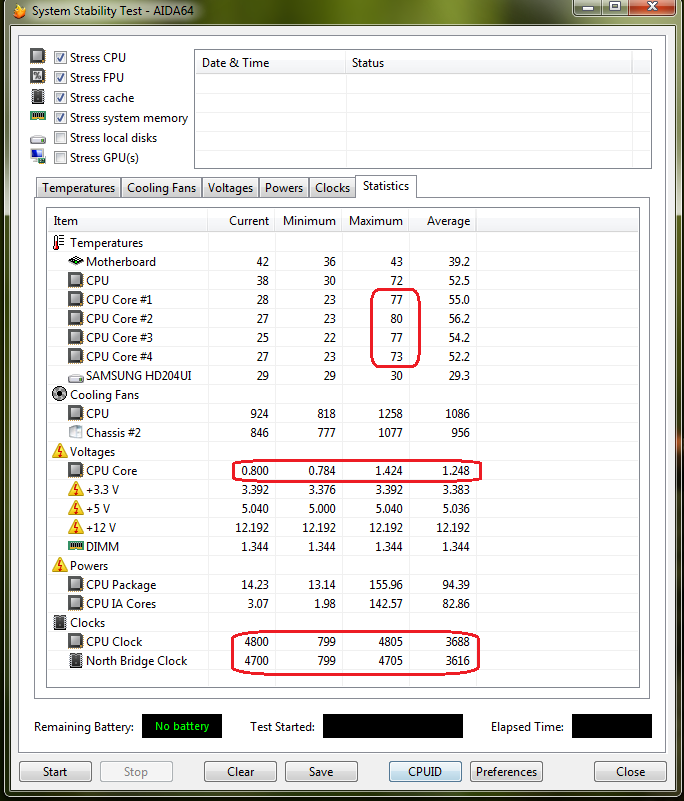Click the warning icon beside Voltages

coord(58,452)
